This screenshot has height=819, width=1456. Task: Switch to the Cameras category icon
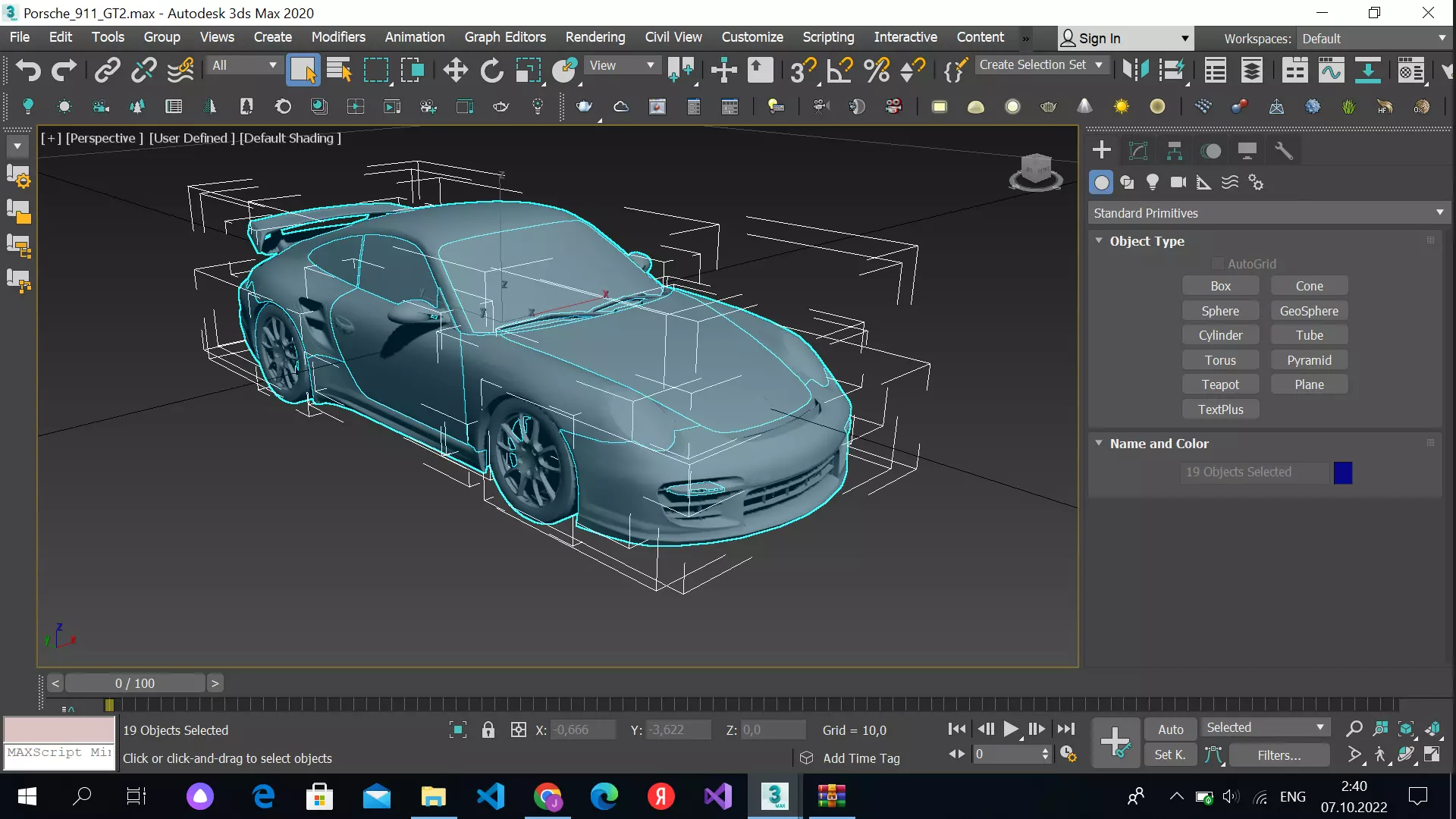1178,182
